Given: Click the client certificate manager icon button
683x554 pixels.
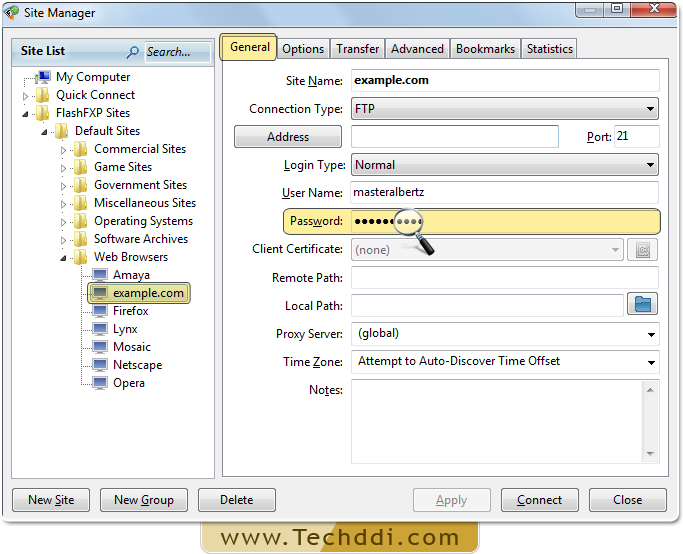Looking at the screenshot, I should tap(642, 250).
